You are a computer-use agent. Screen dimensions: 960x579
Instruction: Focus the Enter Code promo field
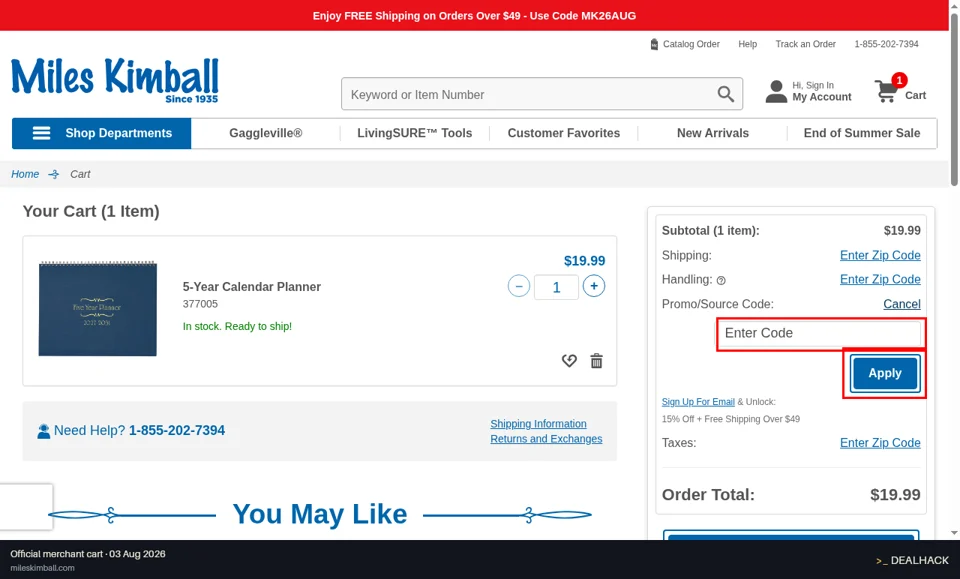click(821, 334)
